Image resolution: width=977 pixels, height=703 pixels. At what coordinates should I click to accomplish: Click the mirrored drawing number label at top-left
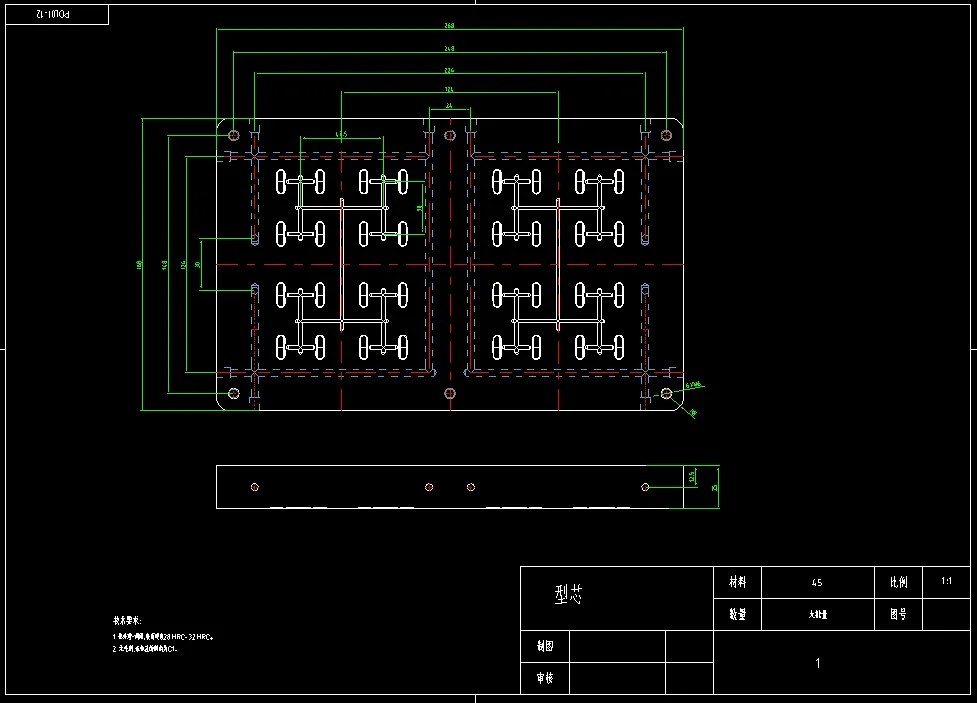click(x=53, y=14)
